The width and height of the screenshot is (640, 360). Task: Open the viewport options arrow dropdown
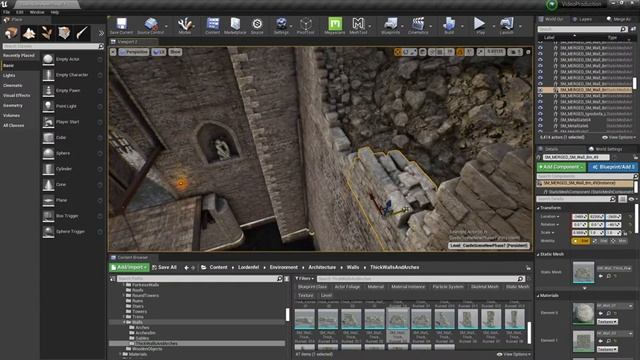(x=113, y=52)
